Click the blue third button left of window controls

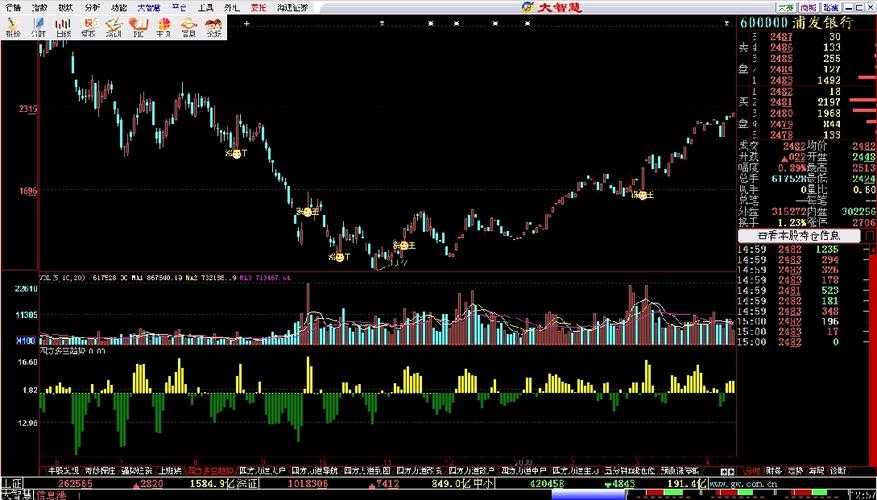(x=831, y=8)
